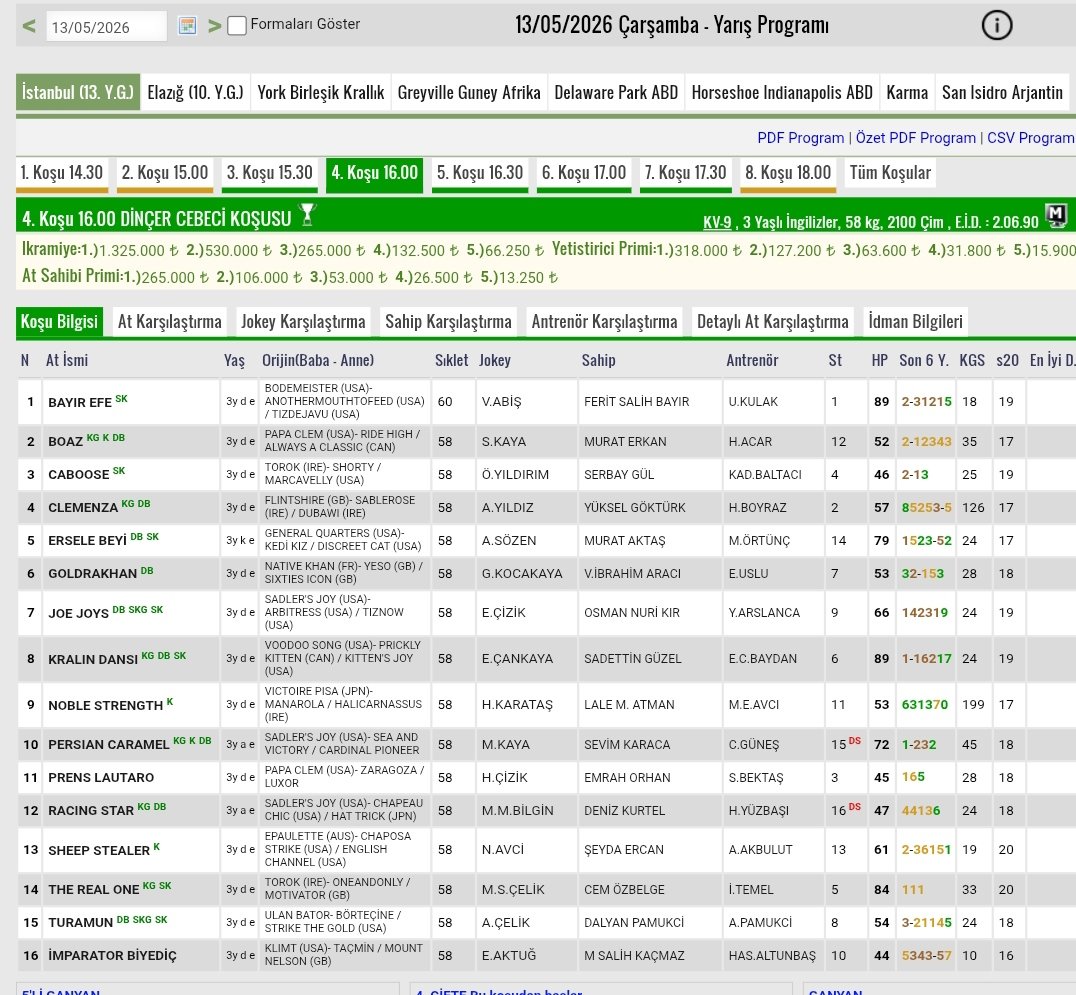The image size is (1076, 995).
Task: Select 3. Koşu 15.30 race tab
Action: tap(270, 173)
